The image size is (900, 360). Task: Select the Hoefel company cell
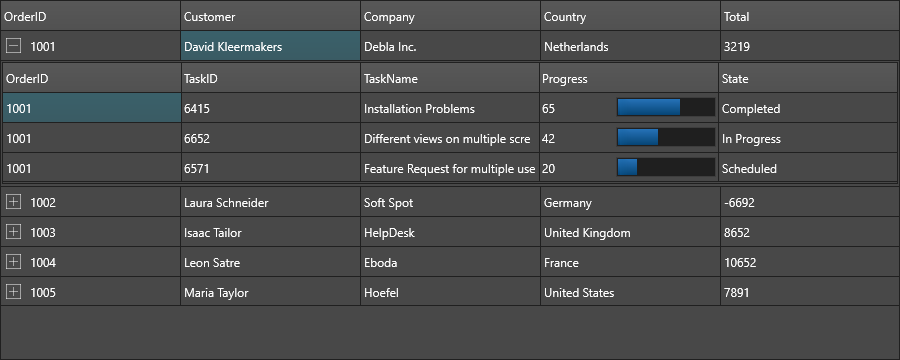click(451, 292)
